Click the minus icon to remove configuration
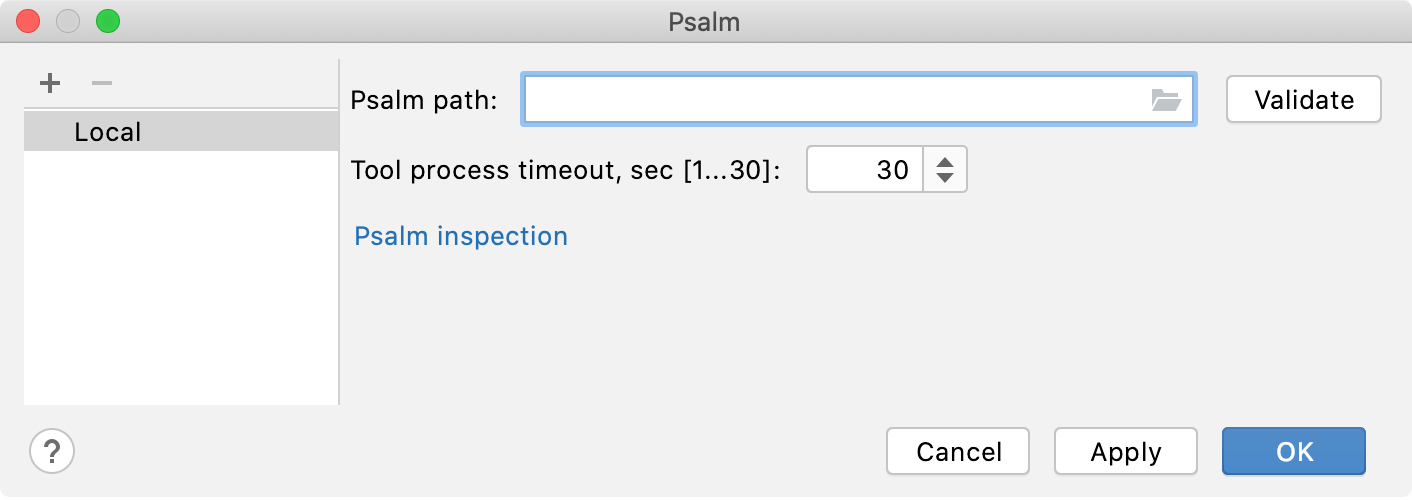1412x500 pixels. coord(102,83)
